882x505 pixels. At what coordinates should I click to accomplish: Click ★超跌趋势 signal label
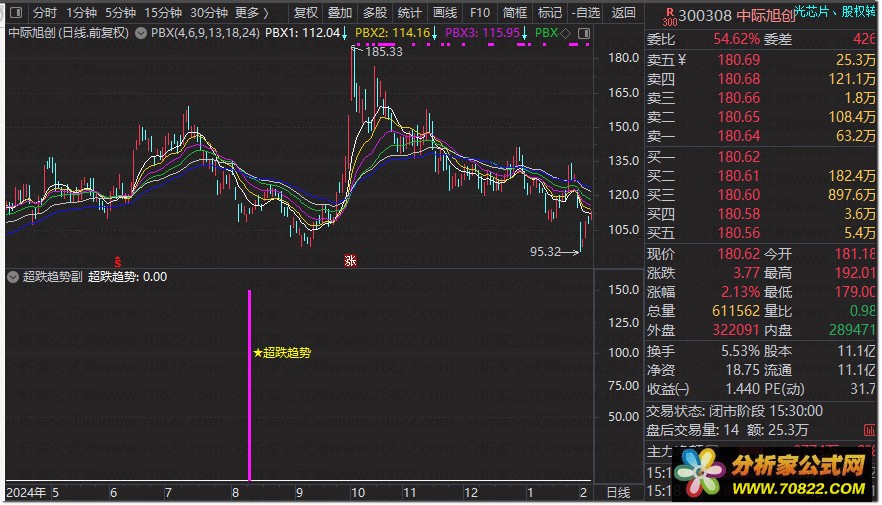pos(282,353)
